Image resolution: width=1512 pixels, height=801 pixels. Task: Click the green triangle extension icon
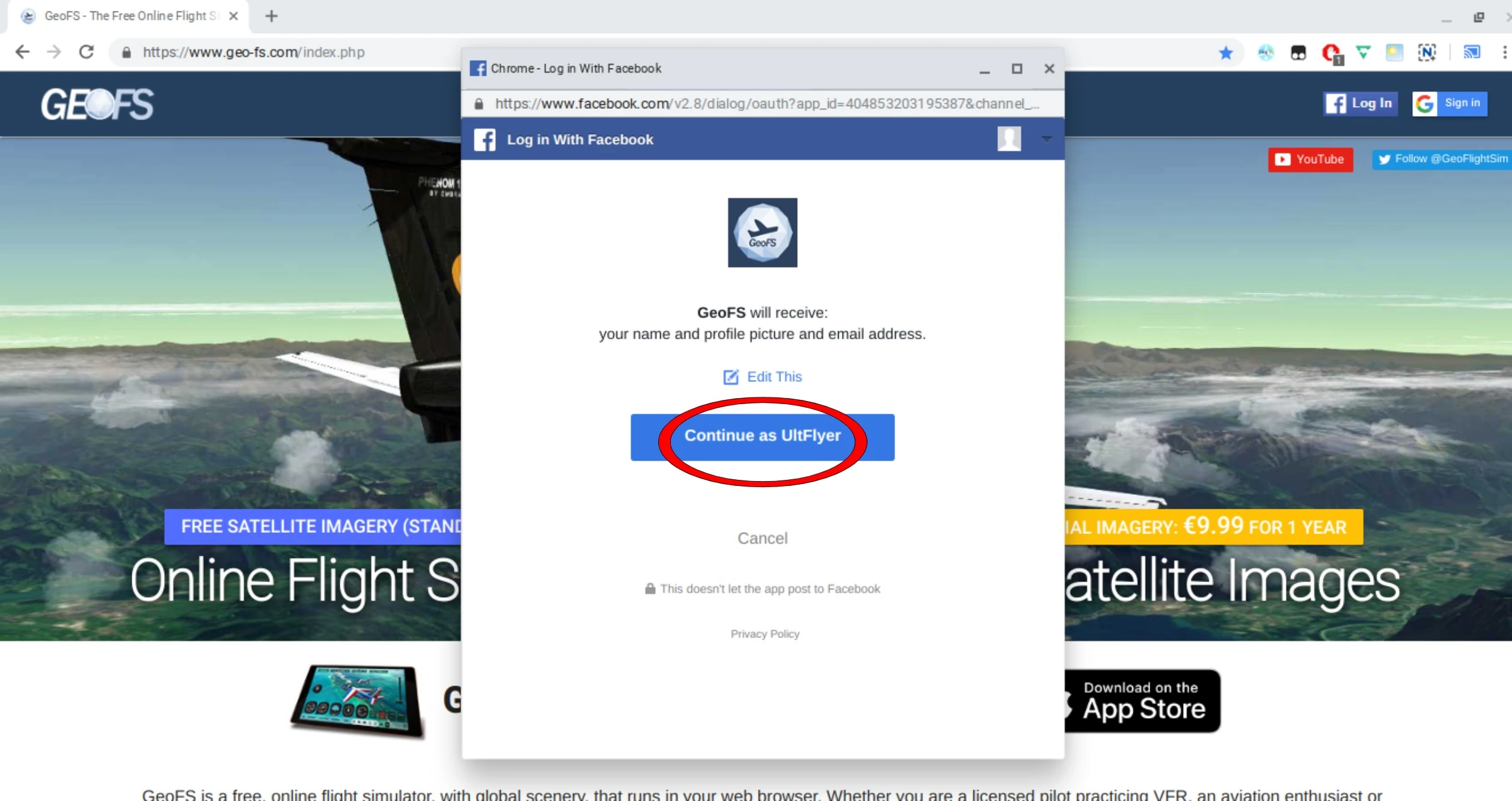pyautogui.click(x=1363, y=52)
